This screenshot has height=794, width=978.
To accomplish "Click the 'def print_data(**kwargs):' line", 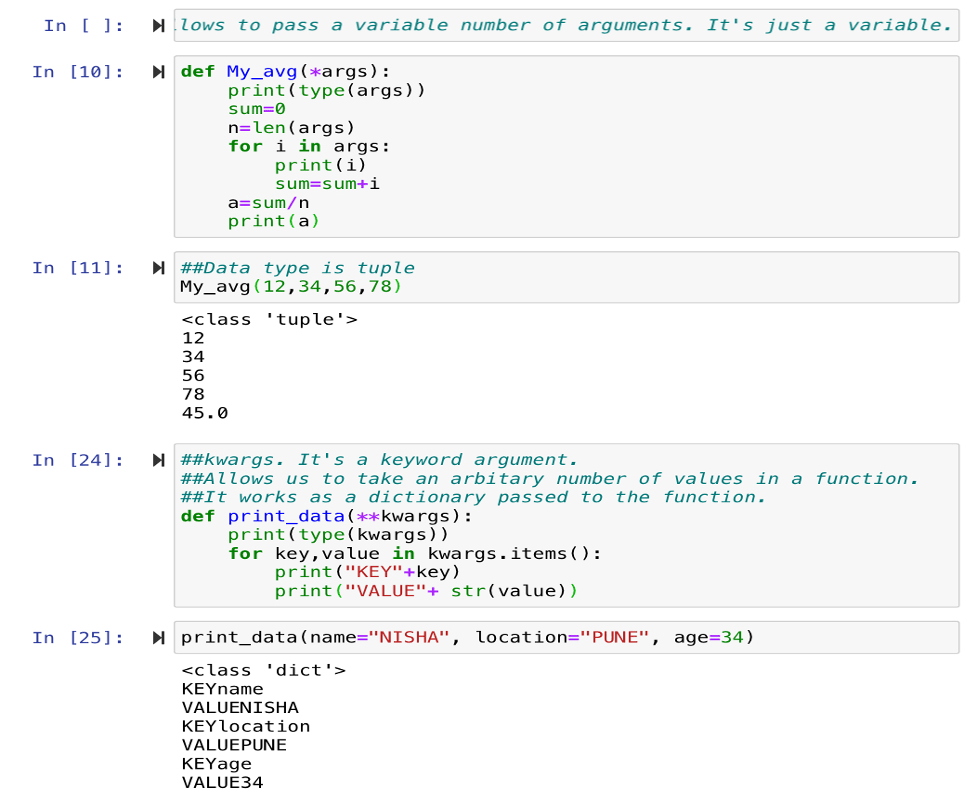I will point(325,516).
